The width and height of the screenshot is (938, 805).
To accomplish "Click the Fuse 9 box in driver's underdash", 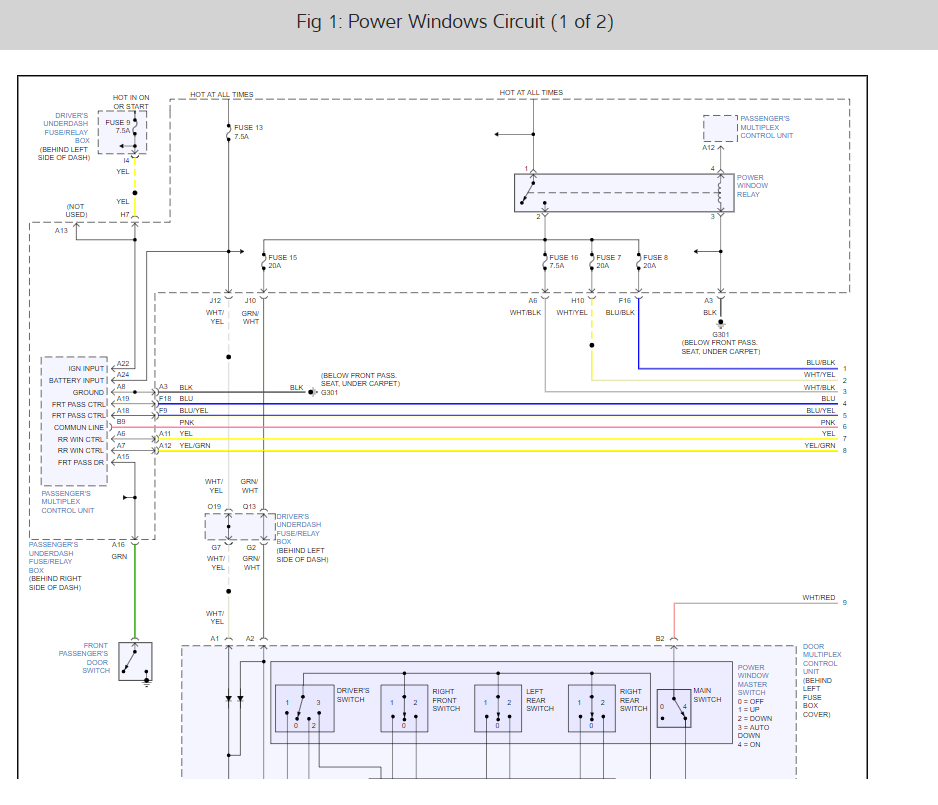I will point(122,131).
